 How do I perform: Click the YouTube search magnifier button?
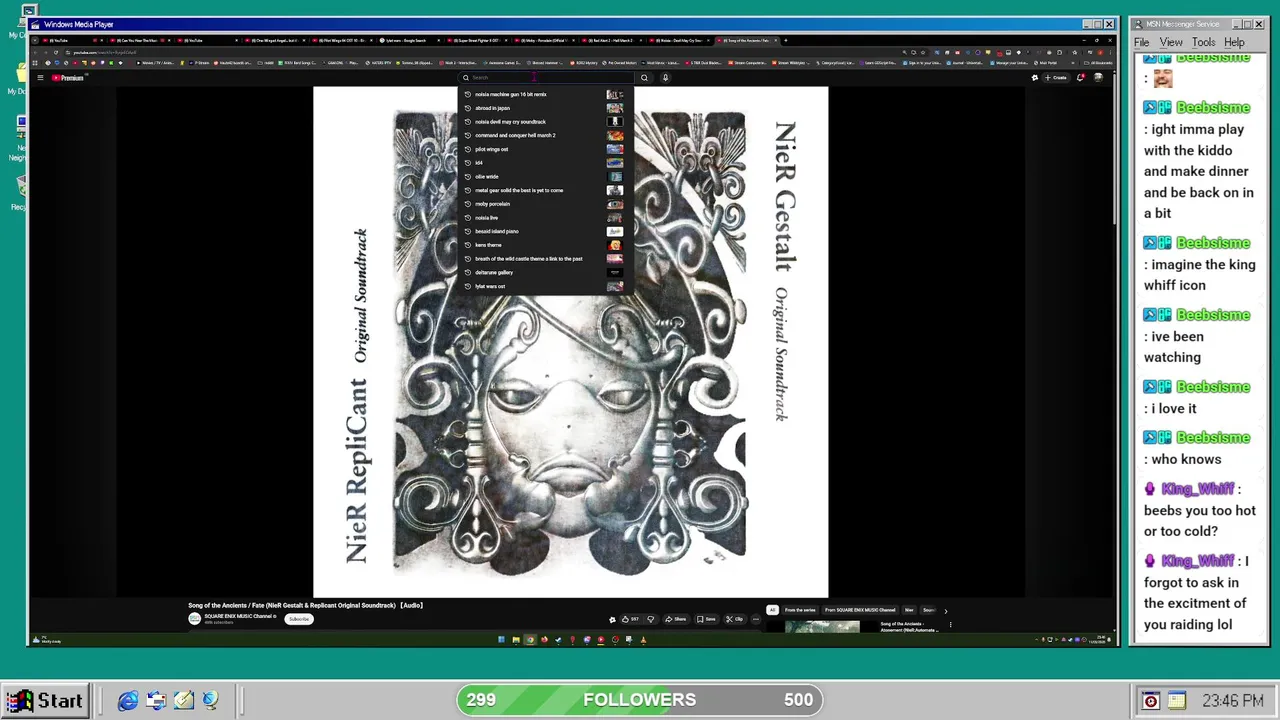[x=644, y=77]
